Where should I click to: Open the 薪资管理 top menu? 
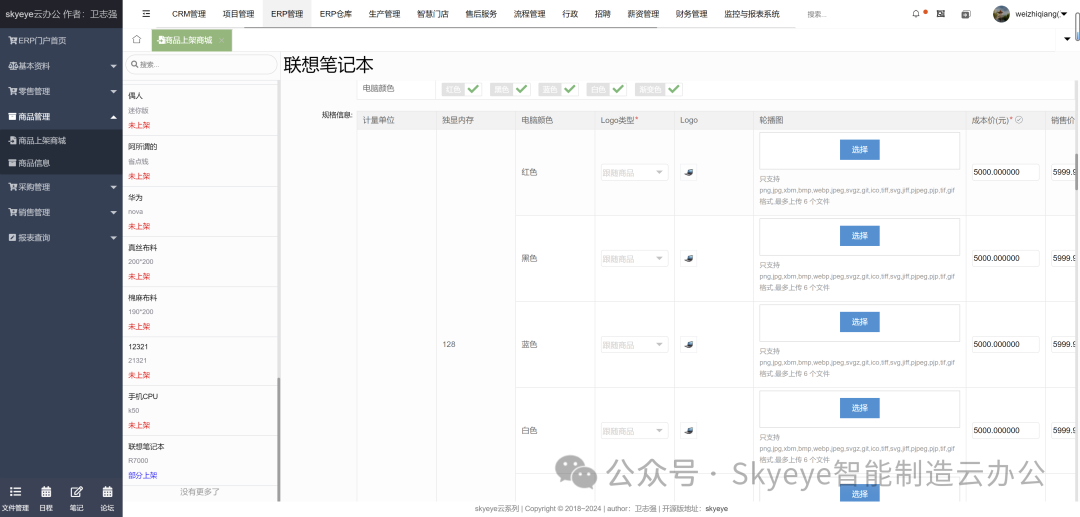[x=643, y=14]
